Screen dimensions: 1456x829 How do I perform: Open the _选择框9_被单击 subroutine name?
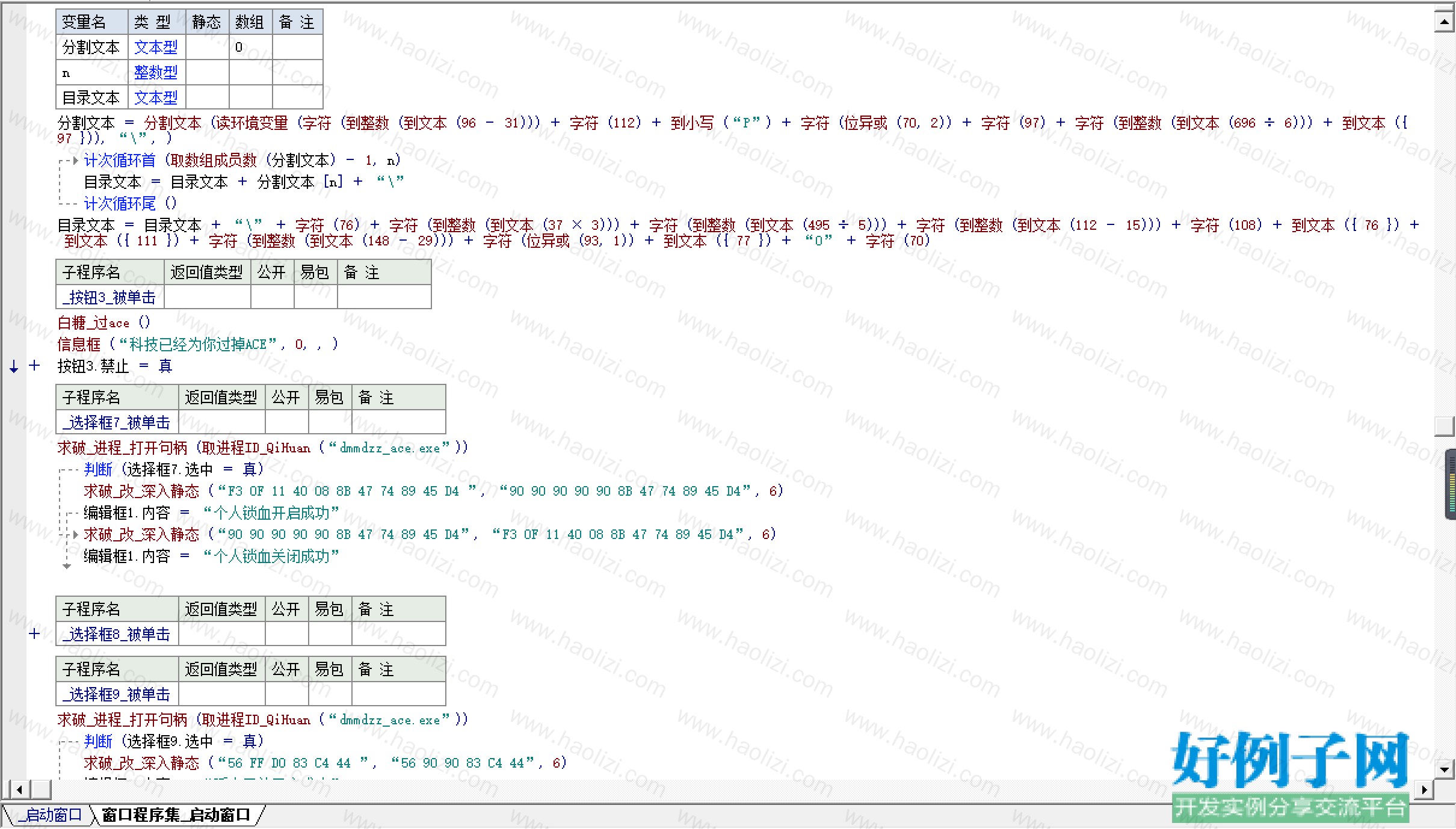tap(116, 694)
